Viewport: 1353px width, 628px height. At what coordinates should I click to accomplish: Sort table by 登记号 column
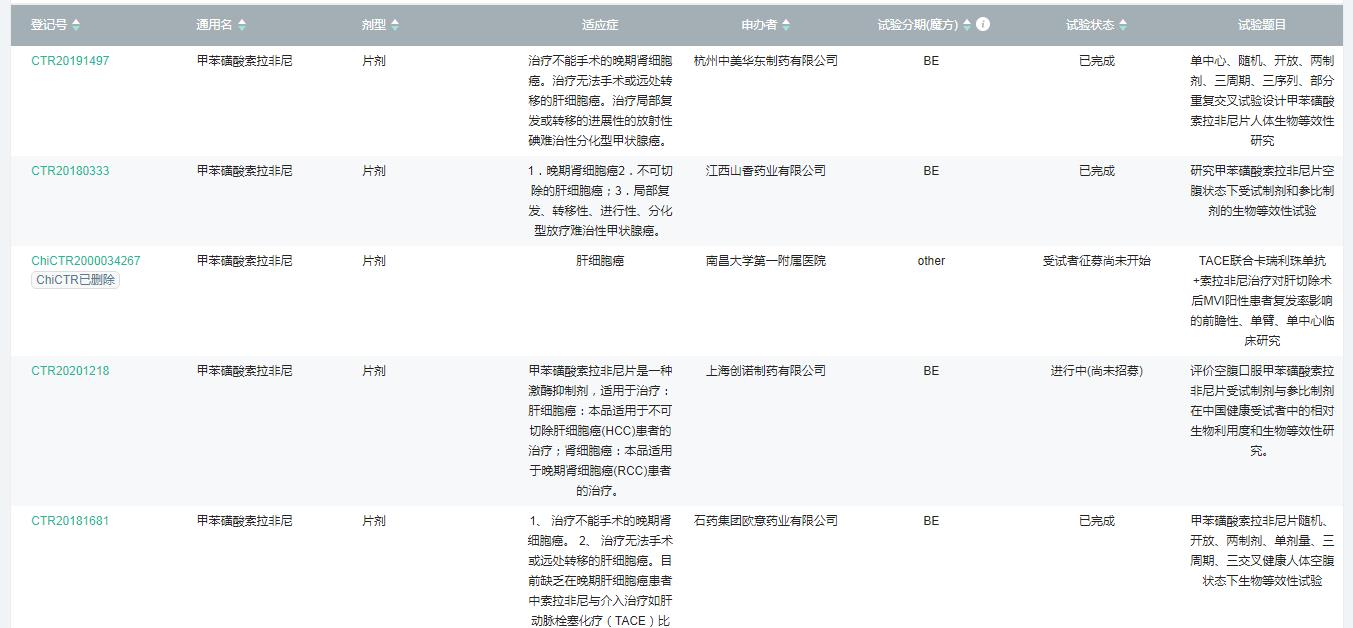tap(76, 25)
